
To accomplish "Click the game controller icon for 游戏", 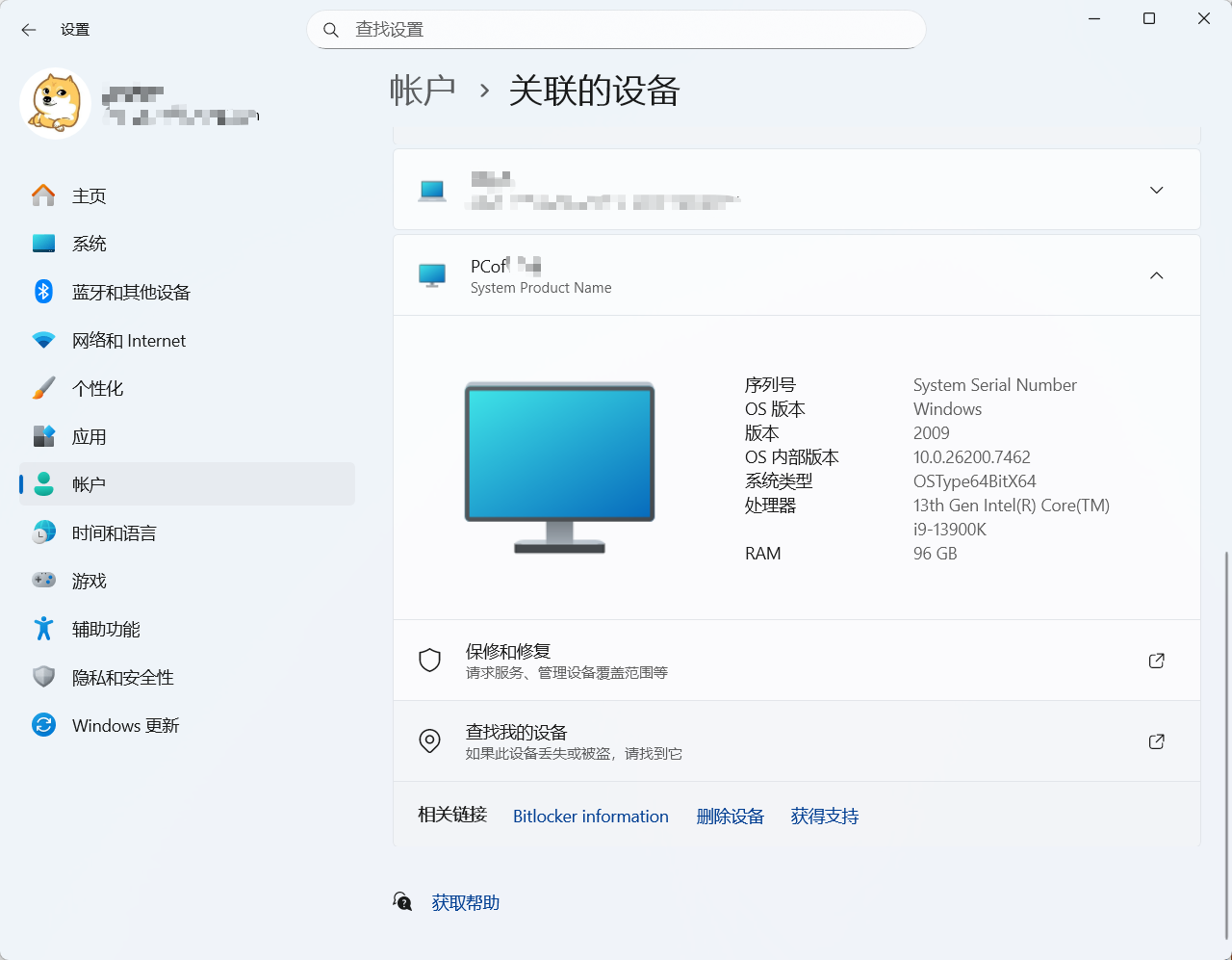I will click(x=43, y=581).
